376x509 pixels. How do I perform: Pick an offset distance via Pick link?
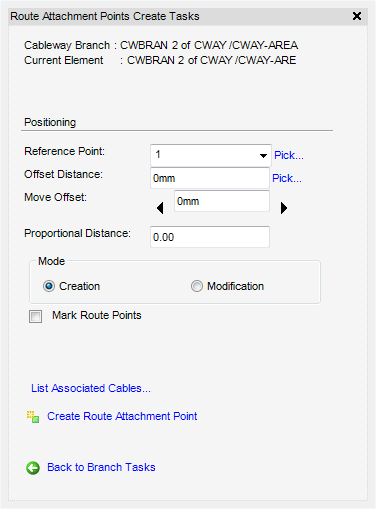coord(287,178)
